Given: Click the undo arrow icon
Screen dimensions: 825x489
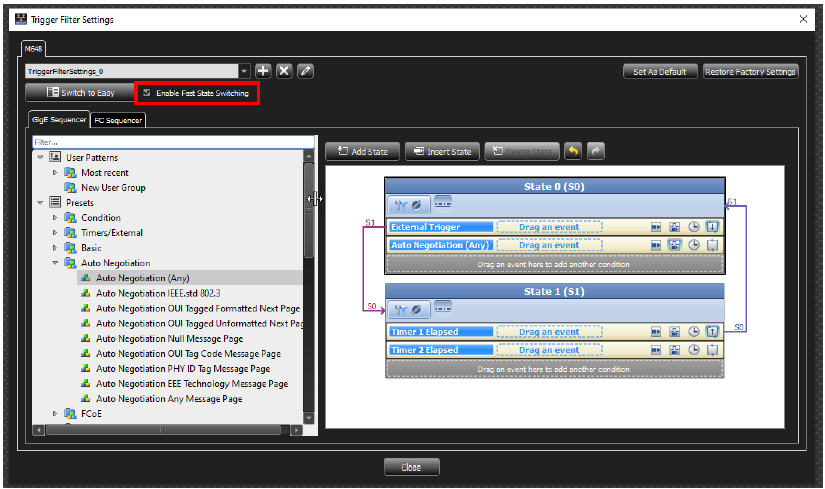Looking at the screenshot, I should coord(574,151).
